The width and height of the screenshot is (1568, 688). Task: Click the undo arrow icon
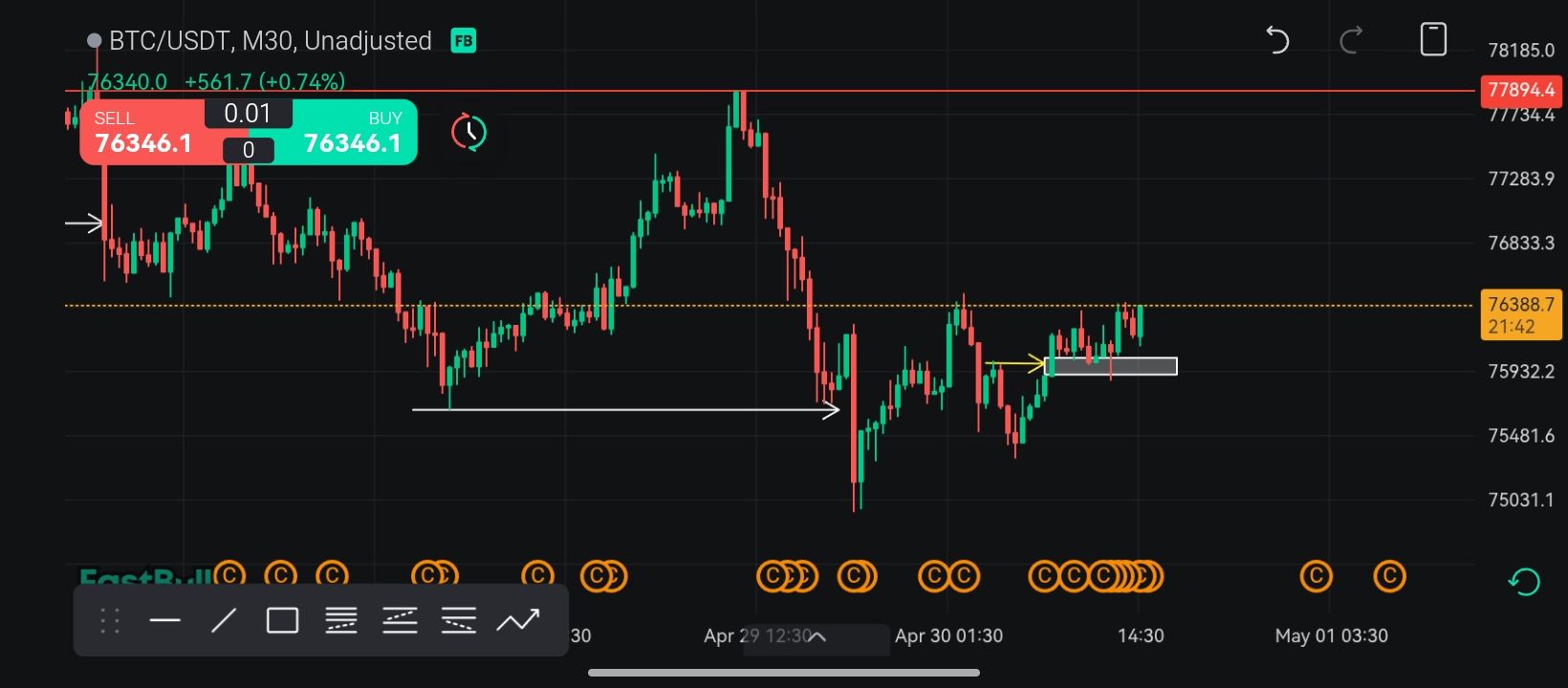click(1277, 40)
